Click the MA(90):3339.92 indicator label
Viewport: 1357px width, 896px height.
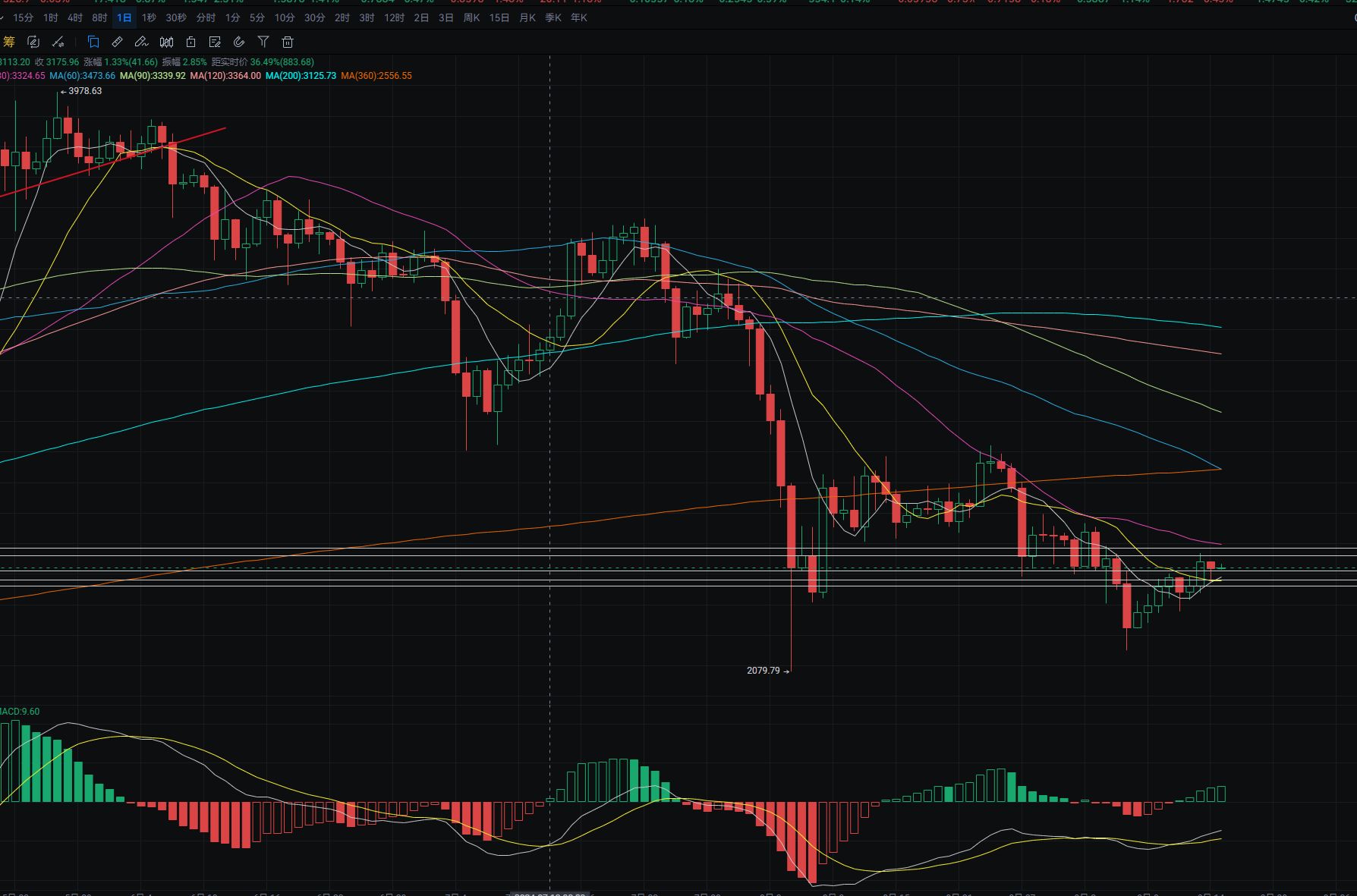click(153, 76)
